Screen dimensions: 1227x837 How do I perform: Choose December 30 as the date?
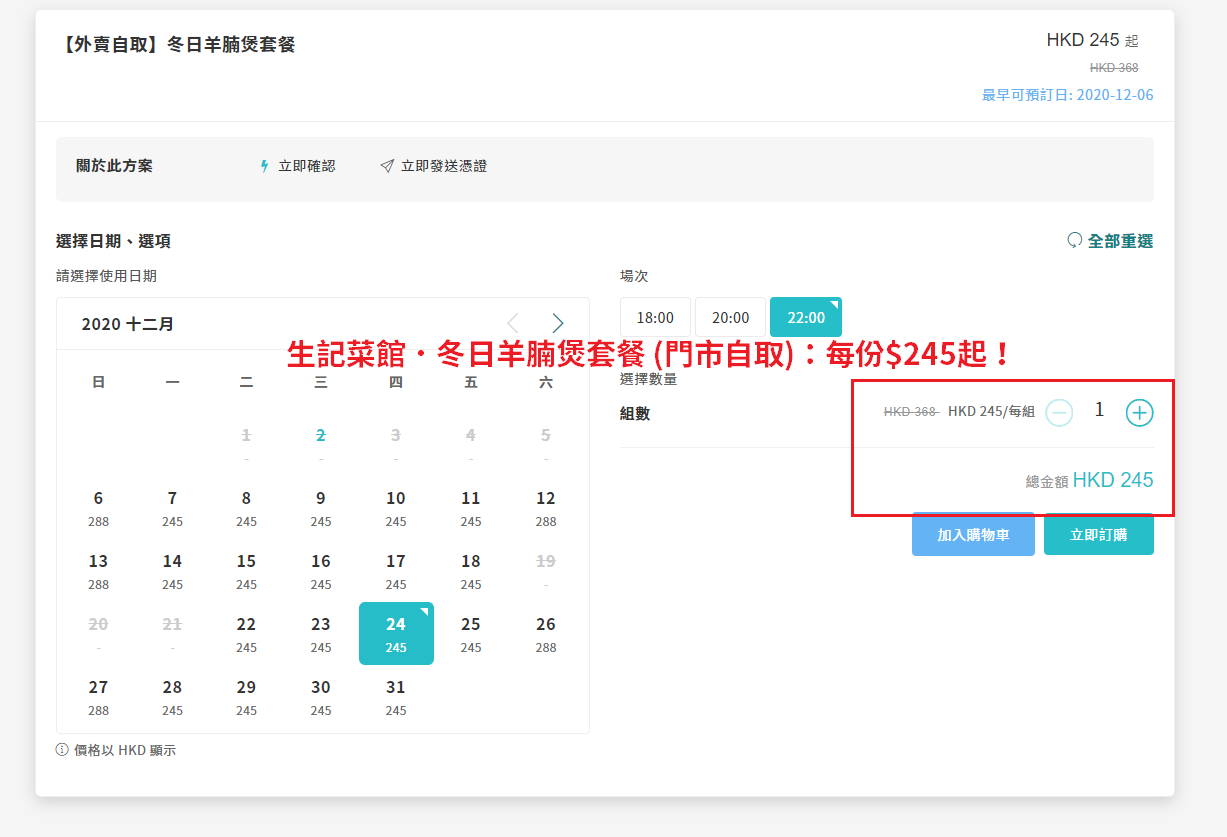pyautogui.click(x=321, y=696)
